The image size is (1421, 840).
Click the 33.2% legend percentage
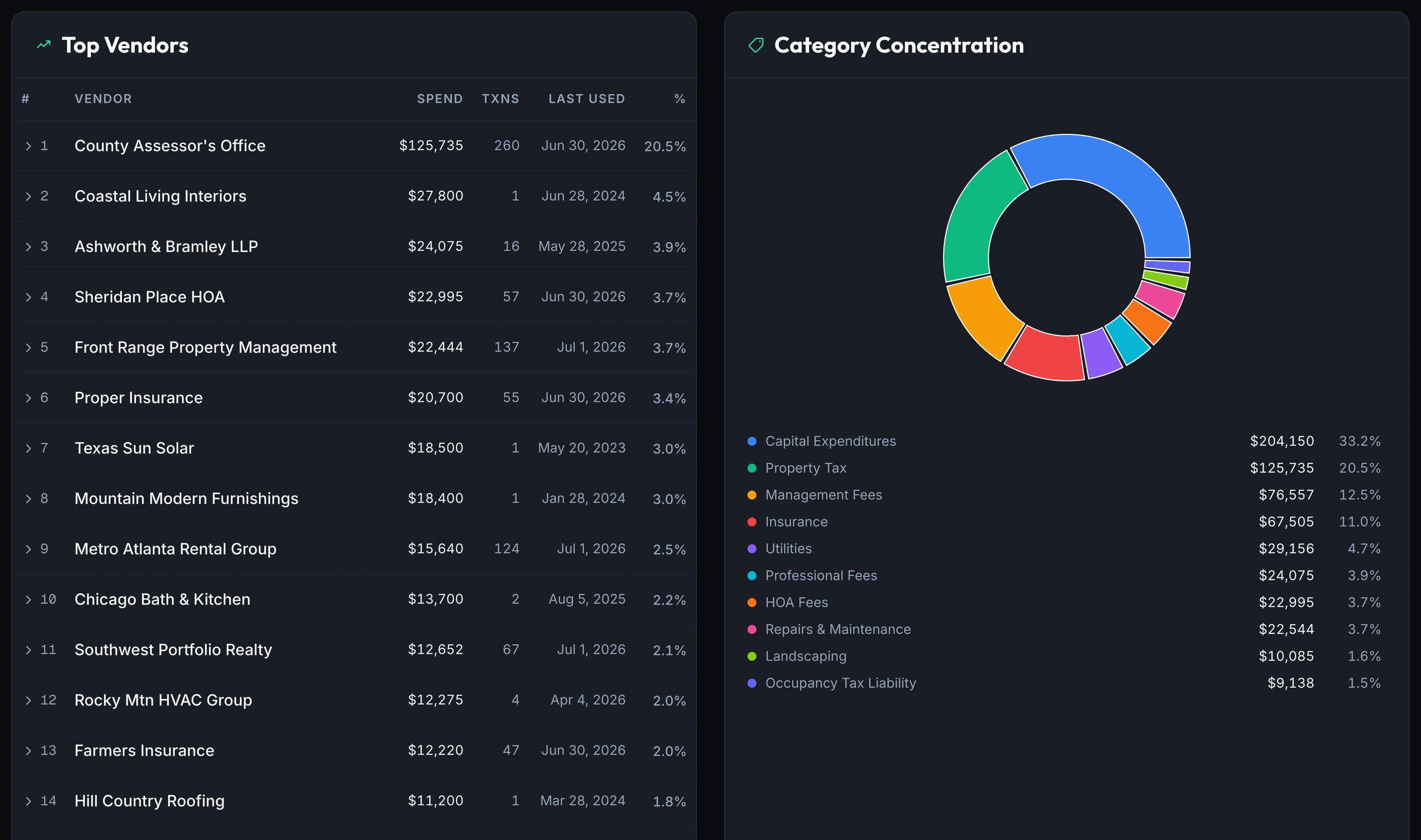coord(1360,441)
